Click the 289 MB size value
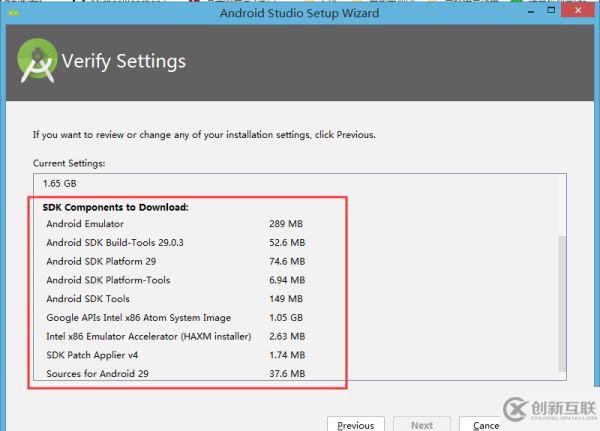Screen dimensions: 600x431 click(286, 224)
